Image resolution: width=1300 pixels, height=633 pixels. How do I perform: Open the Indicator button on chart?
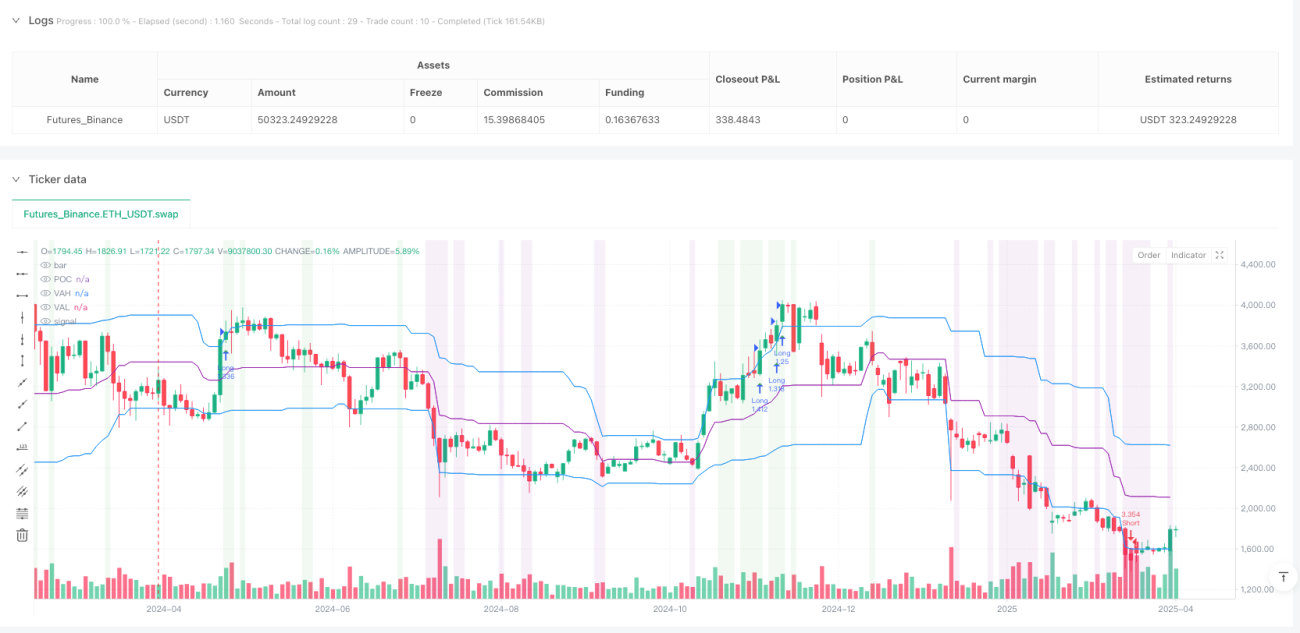[1188, 255]
